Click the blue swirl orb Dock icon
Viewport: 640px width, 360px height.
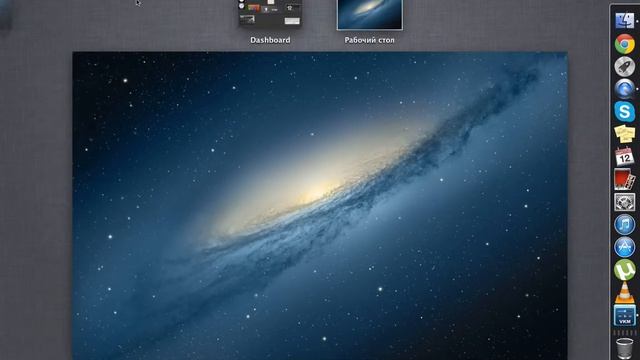pos(625,89)
